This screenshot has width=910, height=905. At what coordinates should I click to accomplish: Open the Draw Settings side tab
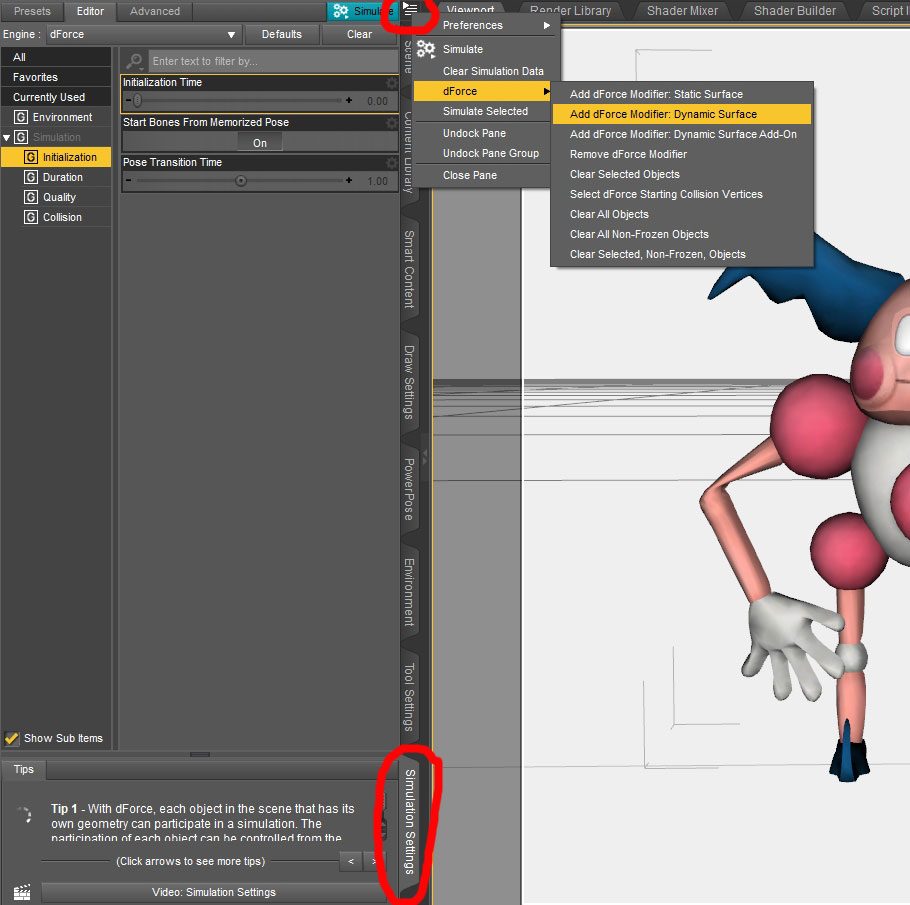coord(409,382)
